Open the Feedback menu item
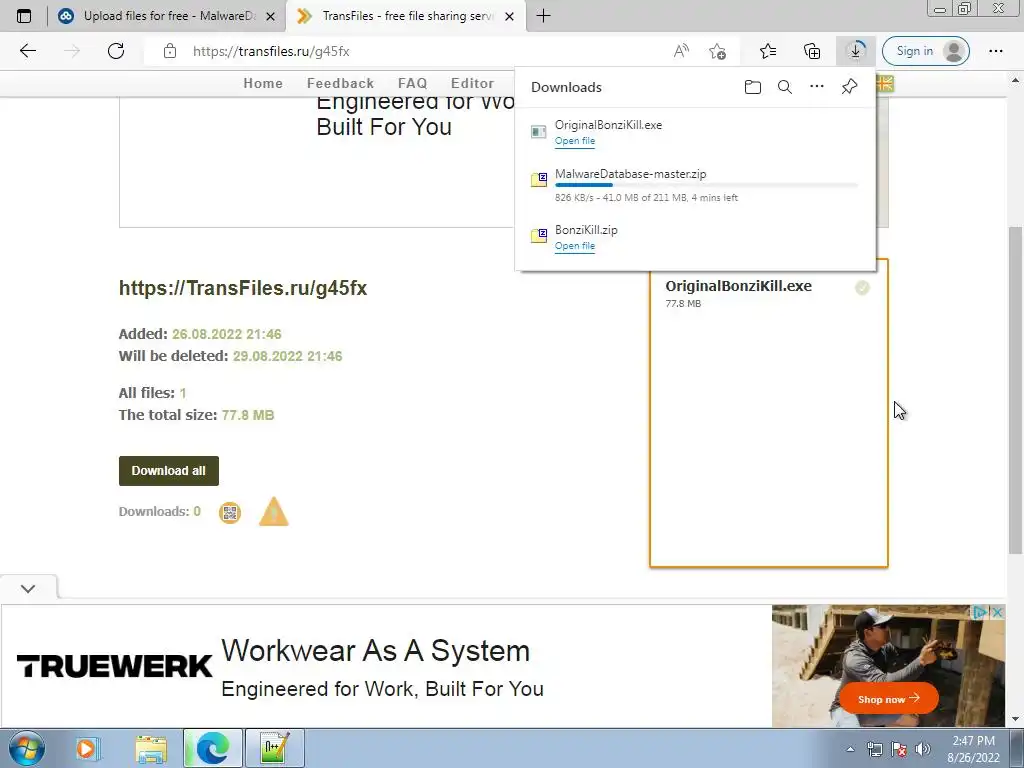The height and width of the screenshot is (768, 1024). tap(340, 84)
